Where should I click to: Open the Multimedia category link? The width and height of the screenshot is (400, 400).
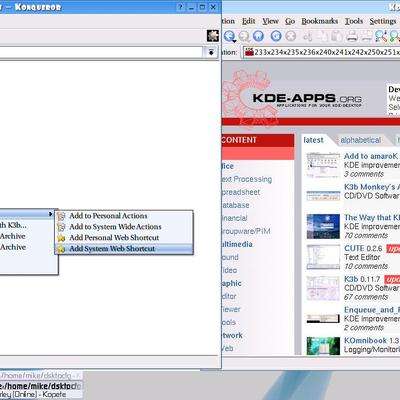click(x=237, y=244)
